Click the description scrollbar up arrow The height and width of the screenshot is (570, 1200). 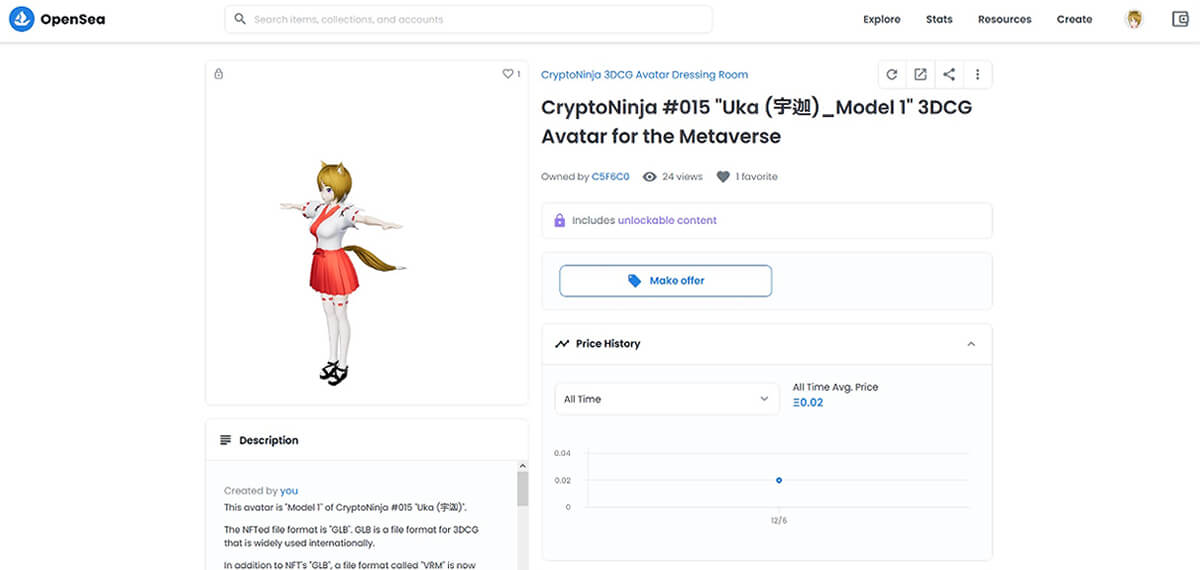click(x=522, y=466)
